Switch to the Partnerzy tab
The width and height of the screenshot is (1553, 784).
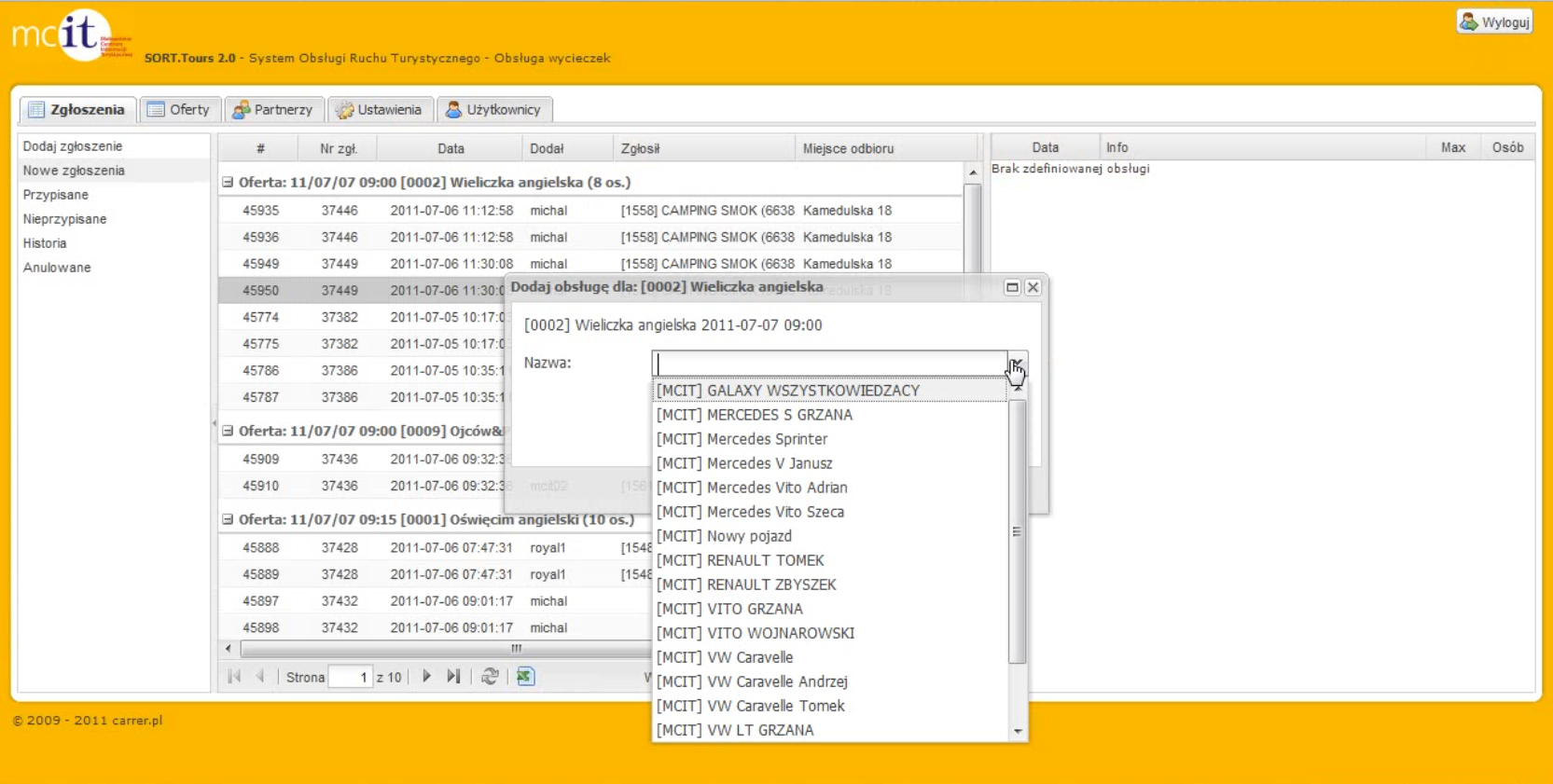point(273,109)
